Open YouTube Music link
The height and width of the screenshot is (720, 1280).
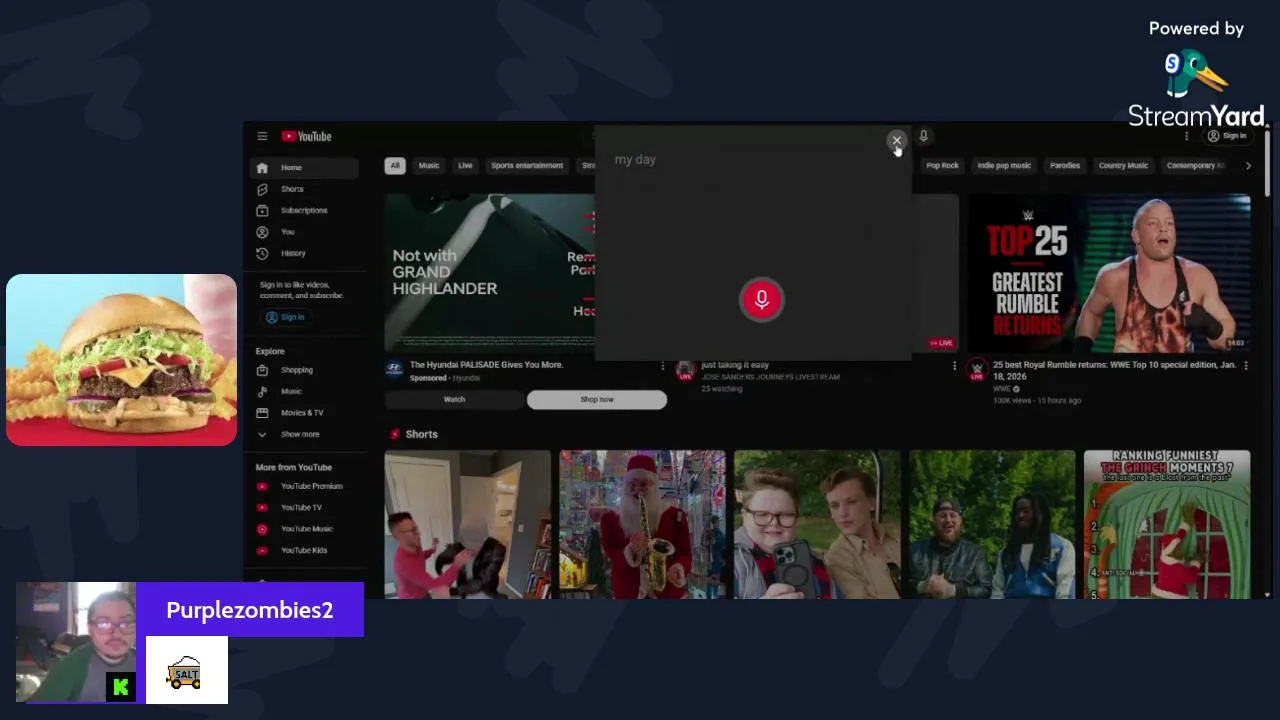click(x=304, y=529)
